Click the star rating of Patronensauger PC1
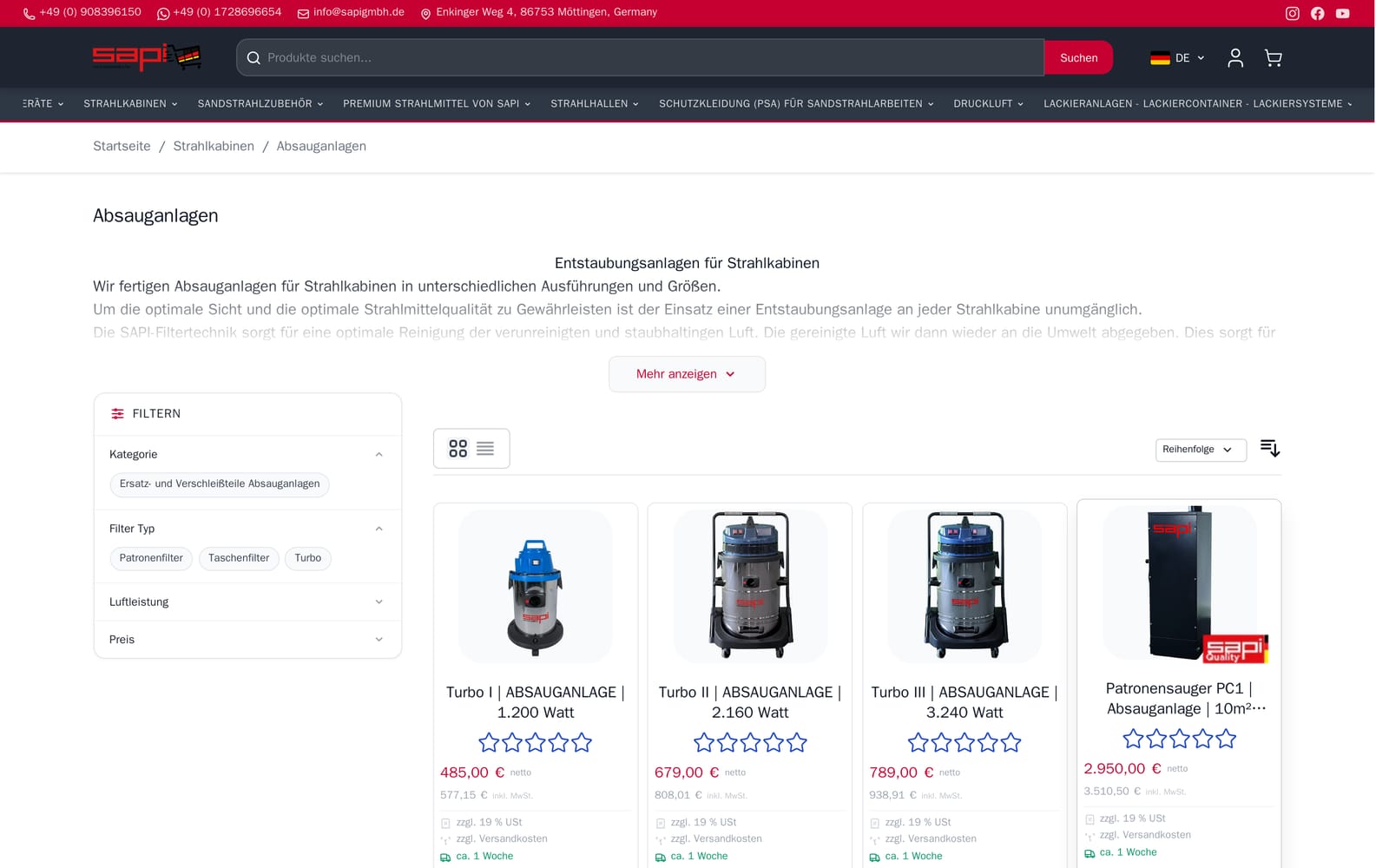Viewport: 1389px width, 868px height. coord(1179,739)
